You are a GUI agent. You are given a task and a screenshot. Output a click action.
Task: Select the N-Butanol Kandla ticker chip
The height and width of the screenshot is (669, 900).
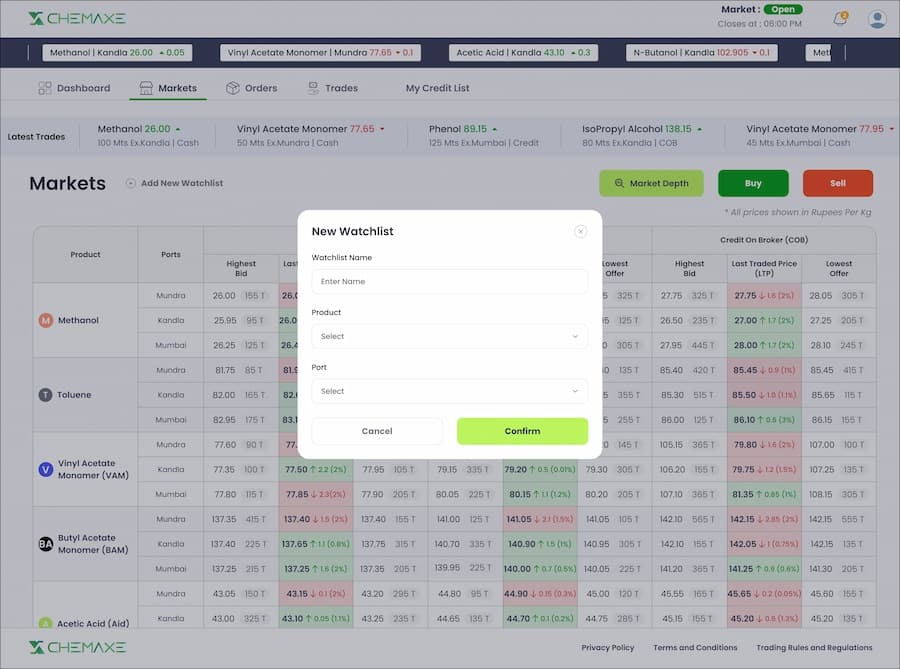pyautogui.click(x=701, y=52)
